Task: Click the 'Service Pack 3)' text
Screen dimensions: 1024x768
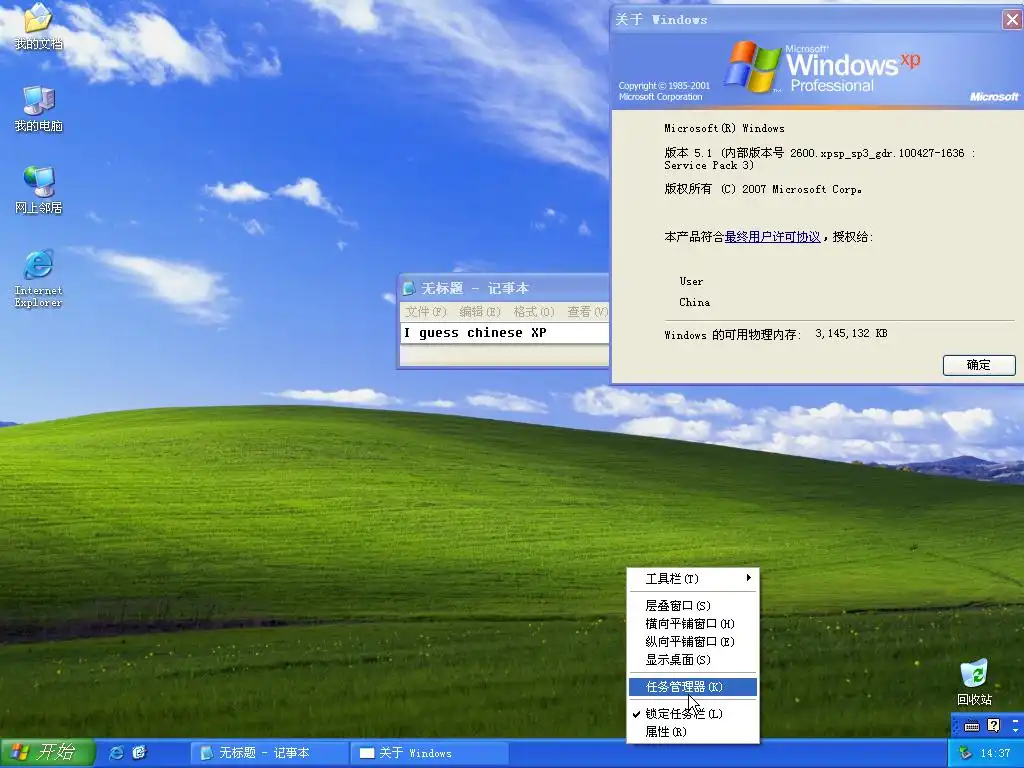Action: pyautogui.click(x=709, y=166)
